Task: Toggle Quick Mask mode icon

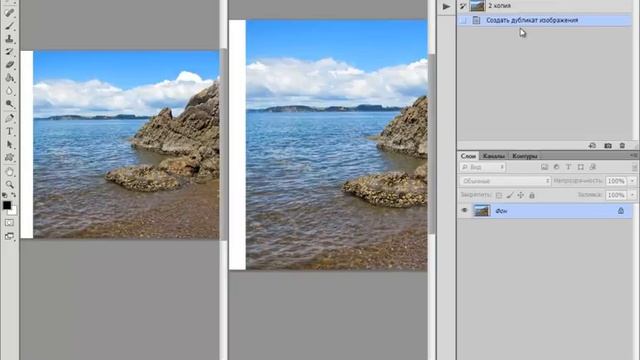Action: 9,223
